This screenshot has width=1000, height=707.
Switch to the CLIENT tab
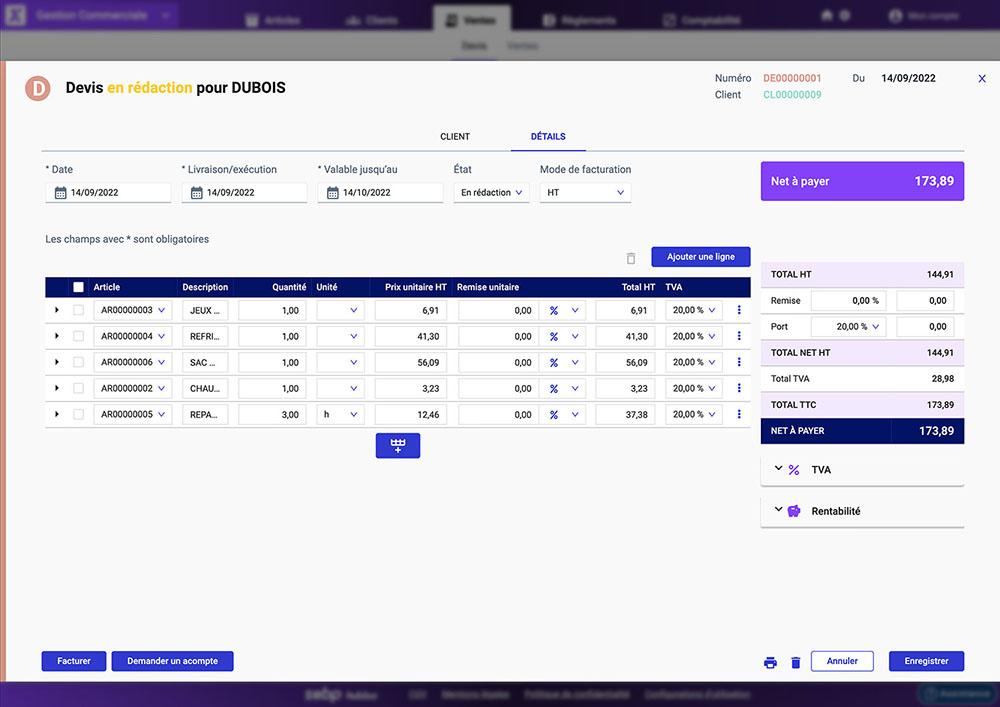[x=455, y=137]
